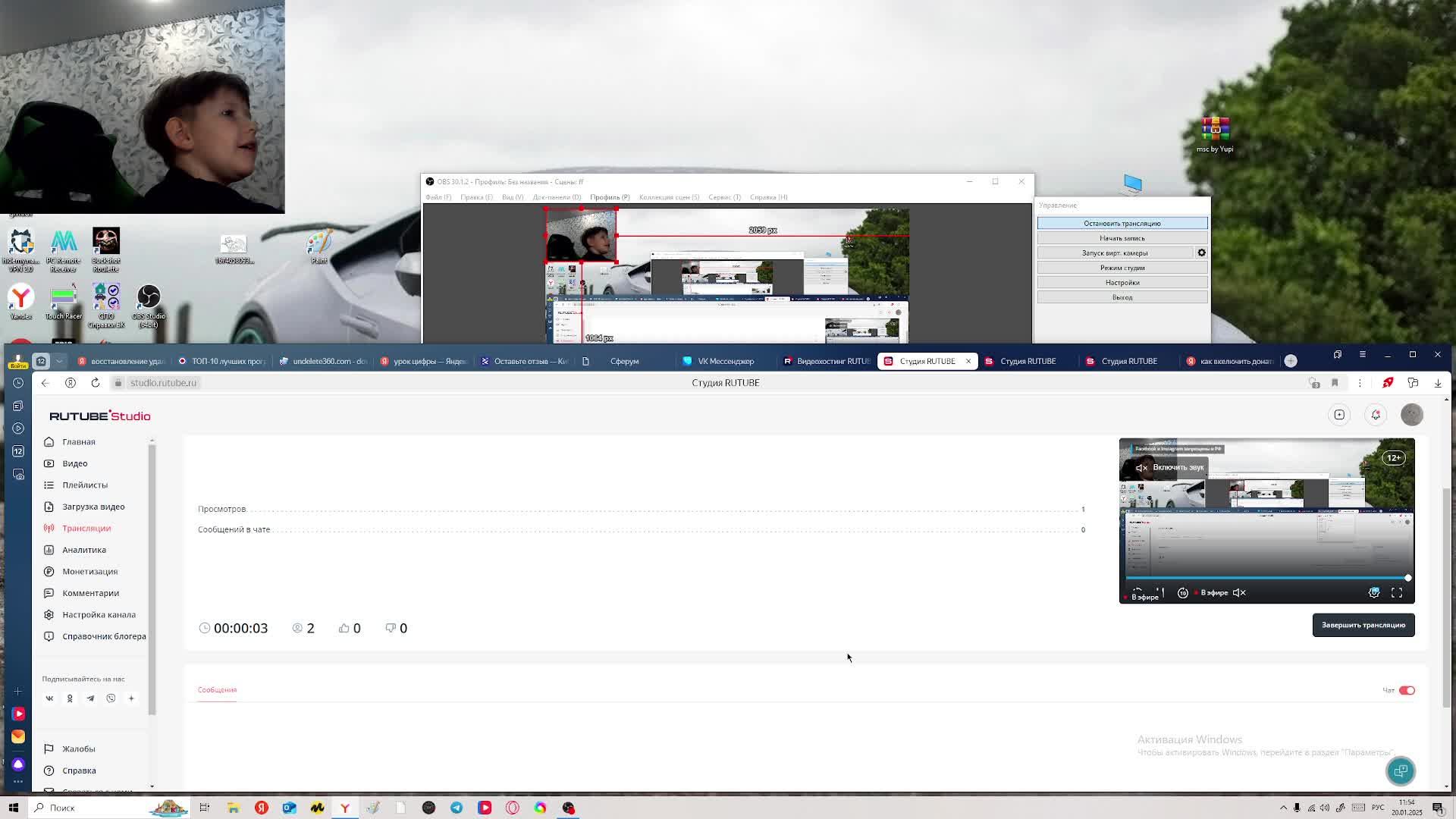Viewport: 1456px width, 819px height.
Task: Expand the tab groups dropdown arrow
Action: (59, 361)
